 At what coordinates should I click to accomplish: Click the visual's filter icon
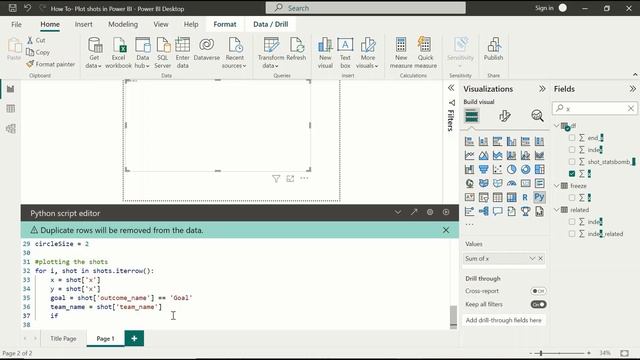276,178
